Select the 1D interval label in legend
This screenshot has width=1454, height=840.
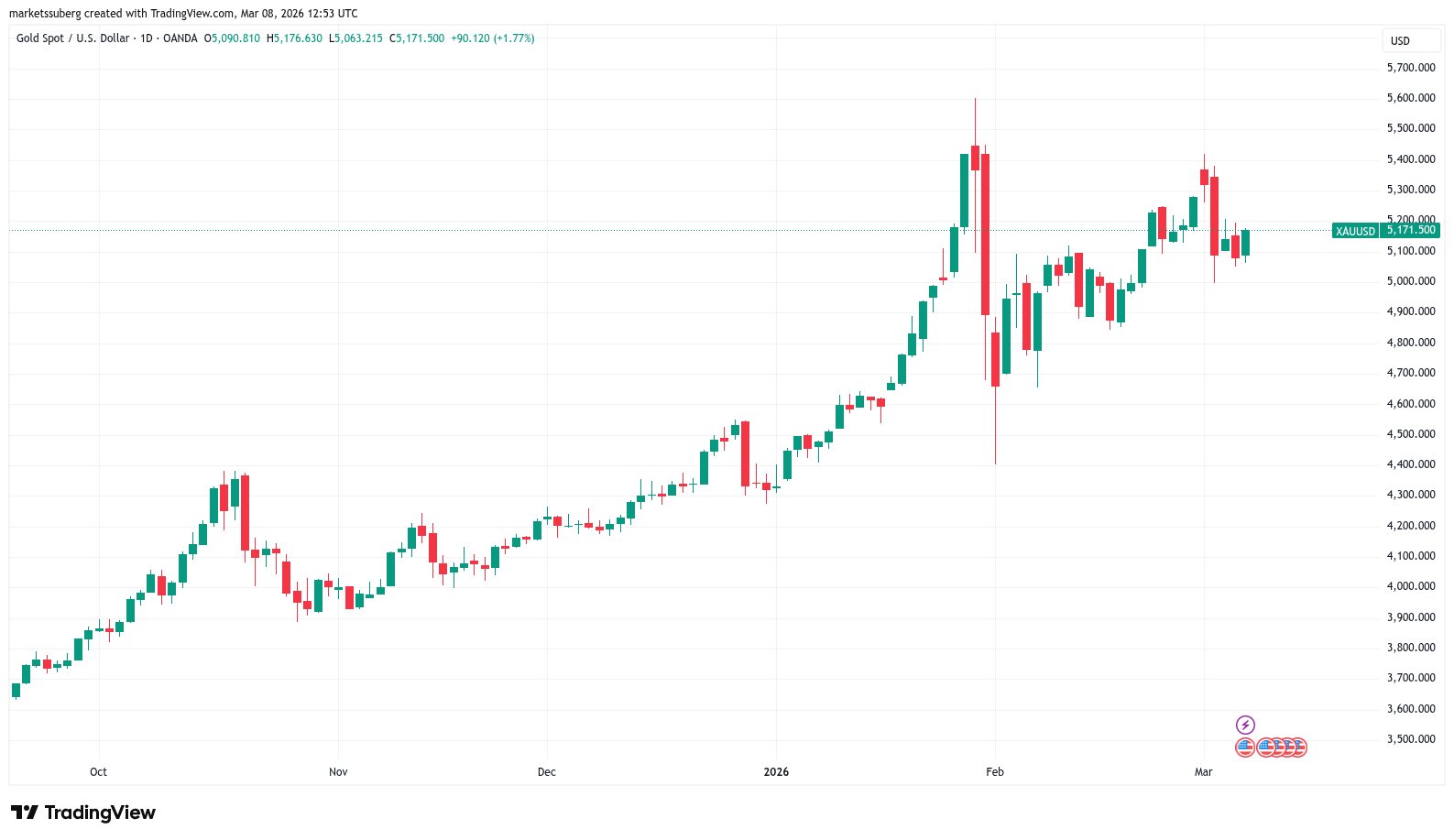pos(147,38)
